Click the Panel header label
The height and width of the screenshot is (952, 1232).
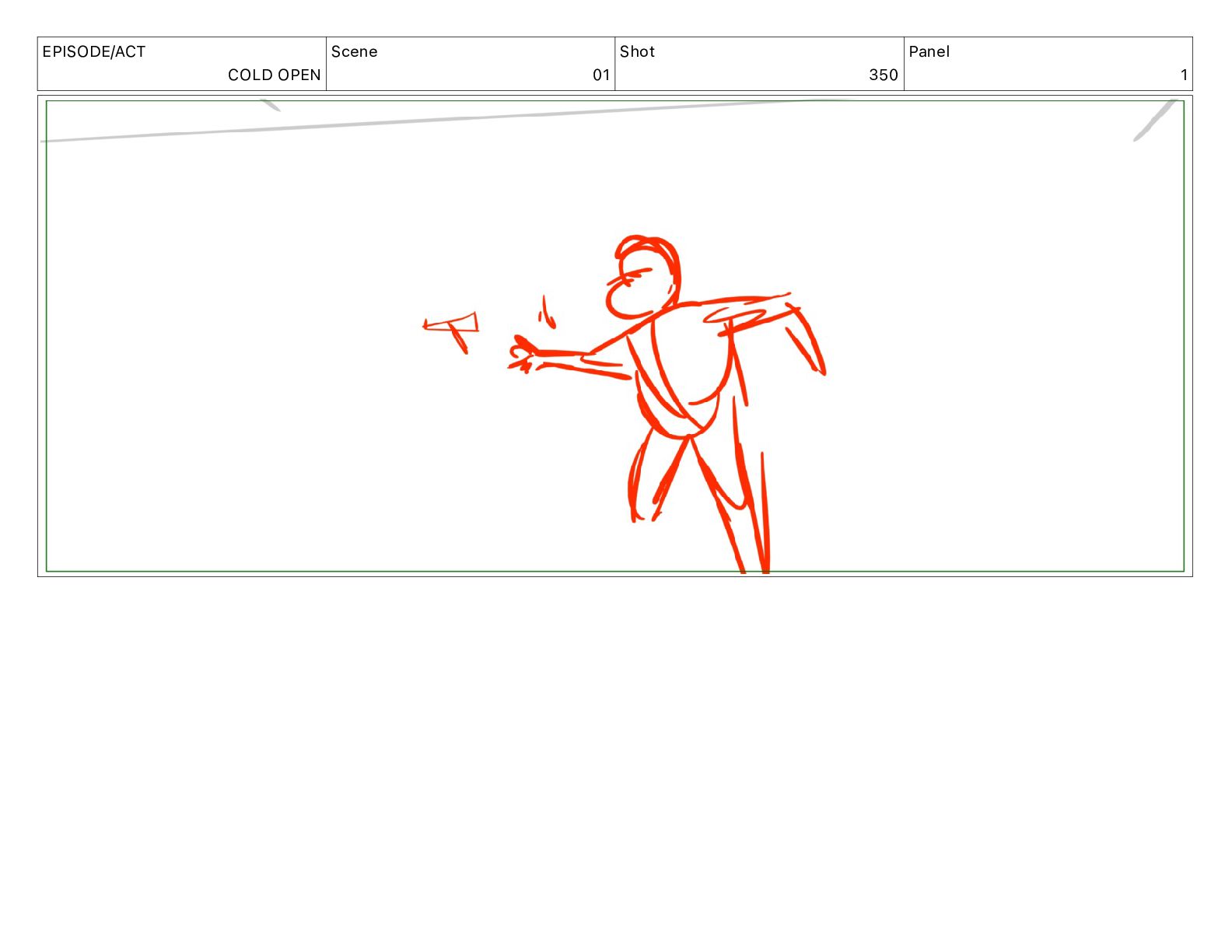point(929,52)
